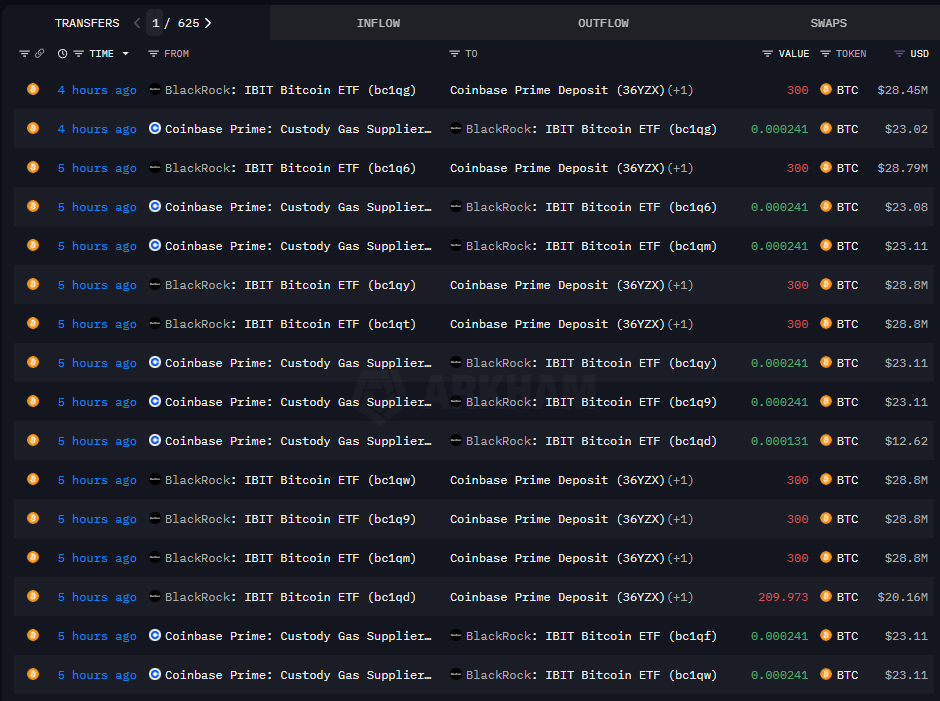This screenshot has height=701, width=940.
Task: Open the TIME column filter icon
Action: [79, 54]
